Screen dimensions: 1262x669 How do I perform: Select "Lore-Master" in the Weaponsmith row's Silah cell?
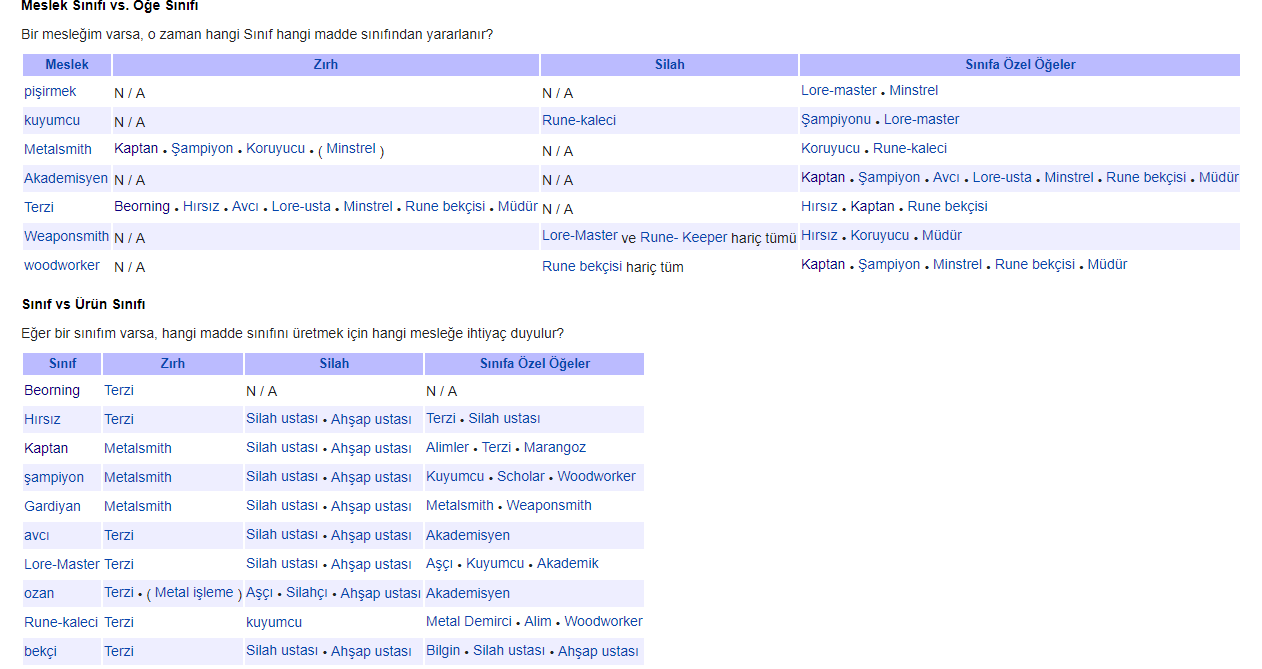(580, 236)
